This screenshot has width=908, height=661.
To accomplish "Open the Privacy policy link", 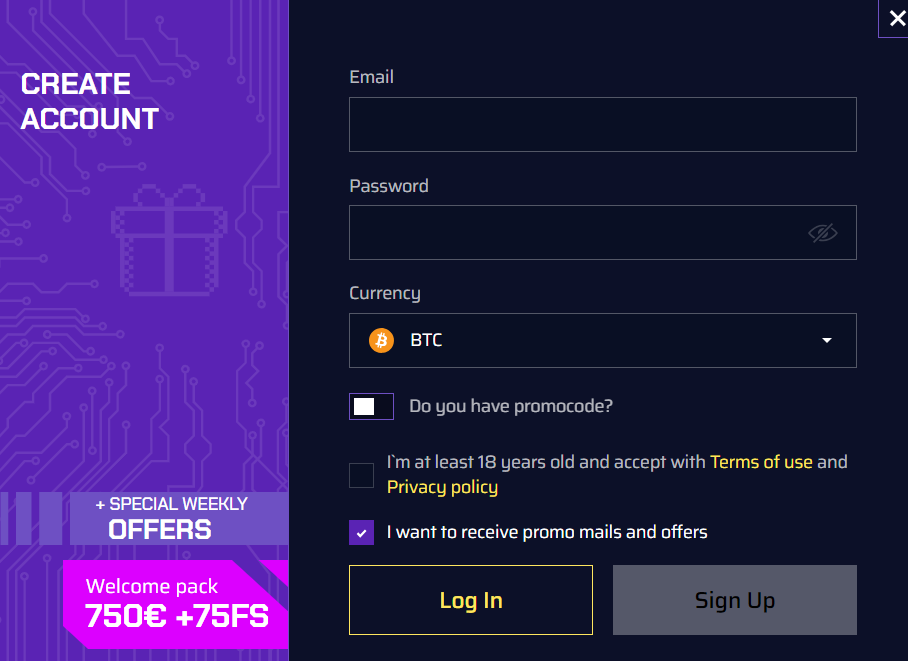I will (442, 487).
